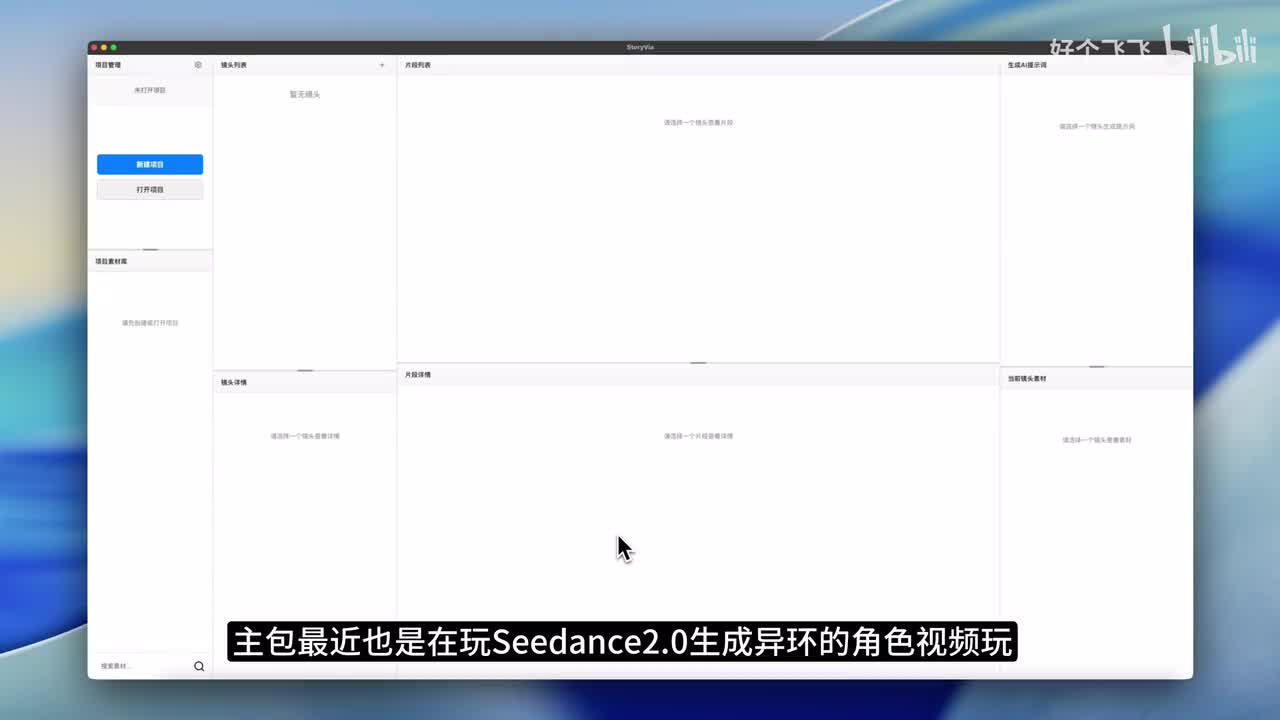Viewport: 1280px width, 720px height.
Task: Click the 打开项目 button
Action: [x=150, y=189]
